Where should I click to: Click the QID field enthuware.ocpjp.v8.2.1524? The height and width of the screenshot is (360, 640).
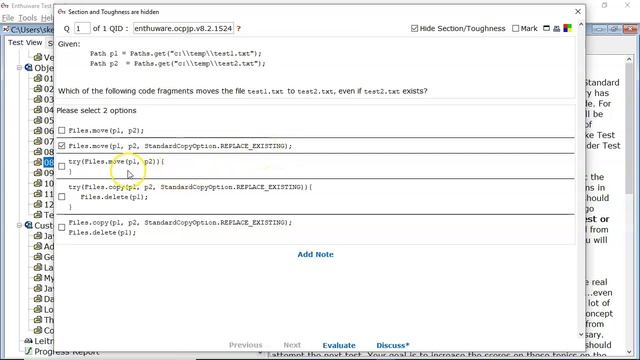(183, 29)
